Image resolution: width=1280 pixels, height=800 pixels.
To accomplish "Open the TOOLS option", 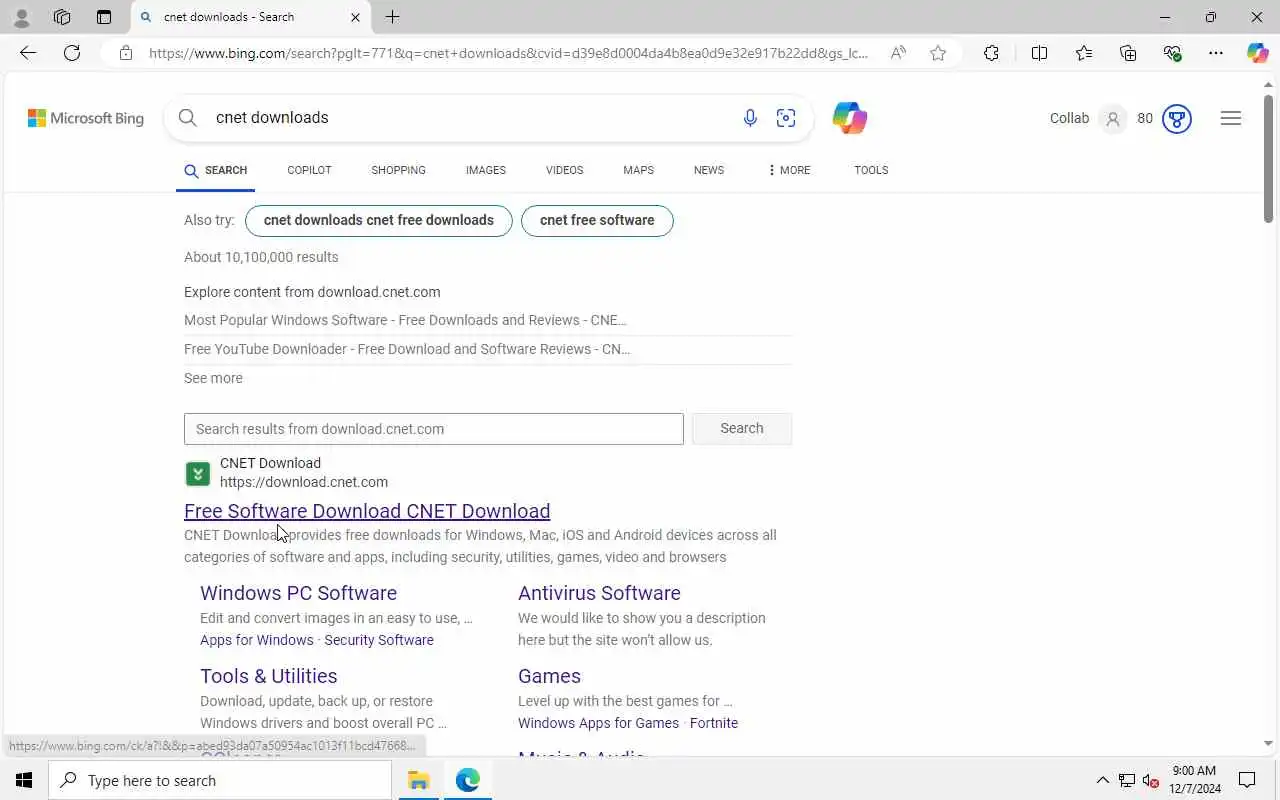I will click(871, 170).
